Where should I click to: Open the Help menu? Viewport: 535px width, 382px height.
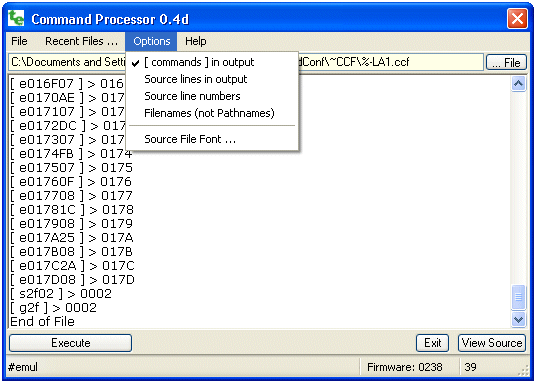tap(196, 41)
